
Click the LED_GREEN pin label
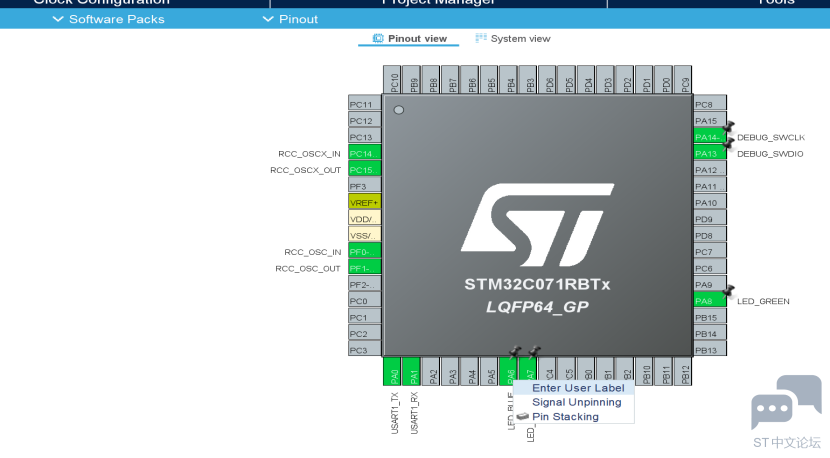pos(763,301)
